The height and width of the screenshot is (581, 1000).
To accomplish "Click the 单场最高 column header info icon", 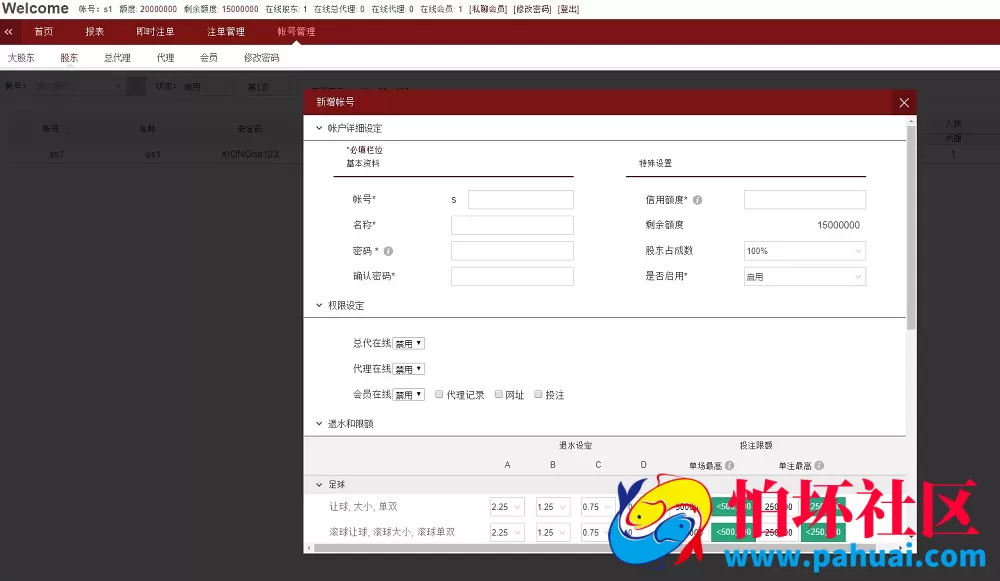I will point(730,465).
